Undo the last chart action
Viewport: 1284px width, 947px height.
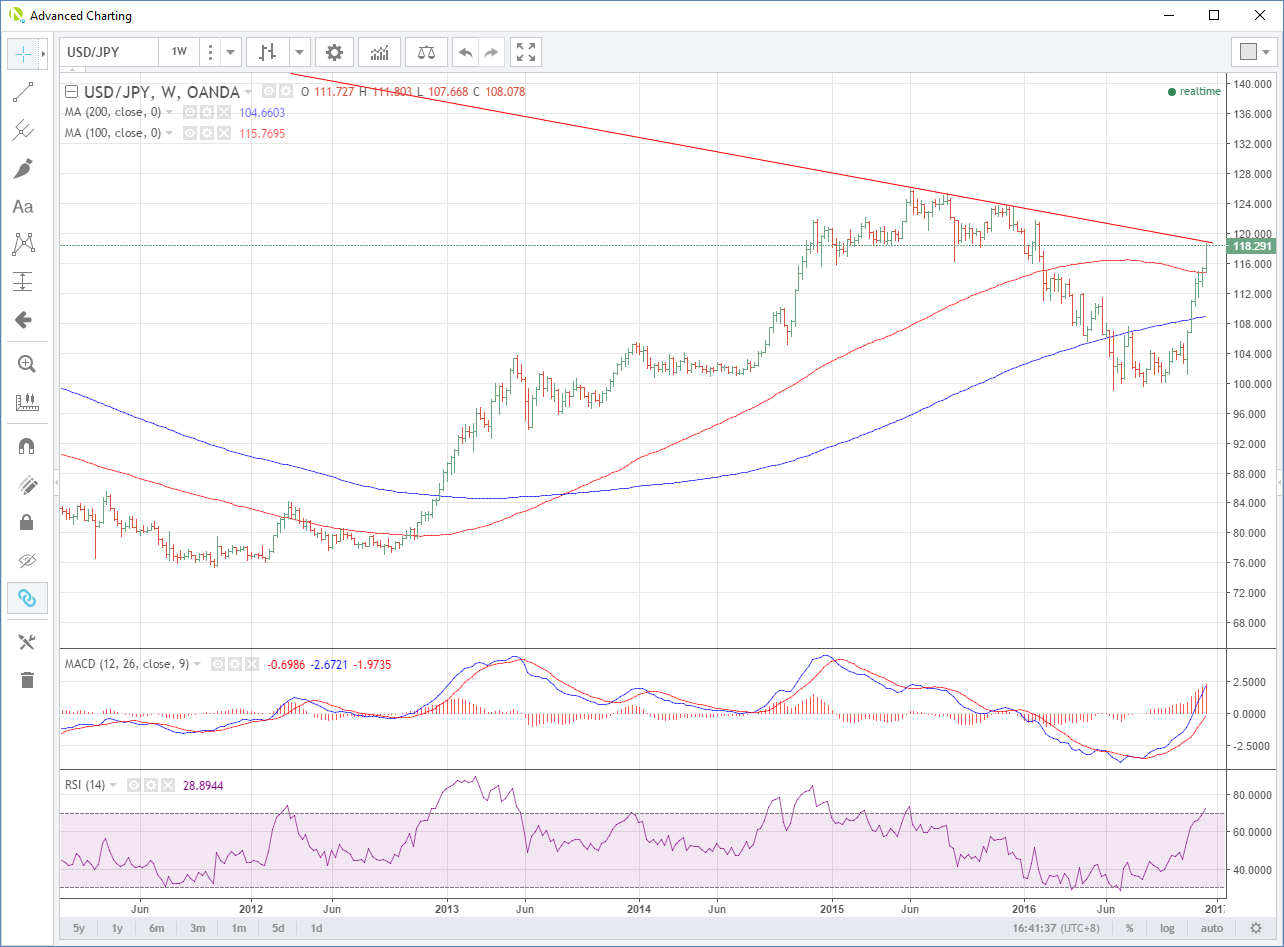(465, 52)
